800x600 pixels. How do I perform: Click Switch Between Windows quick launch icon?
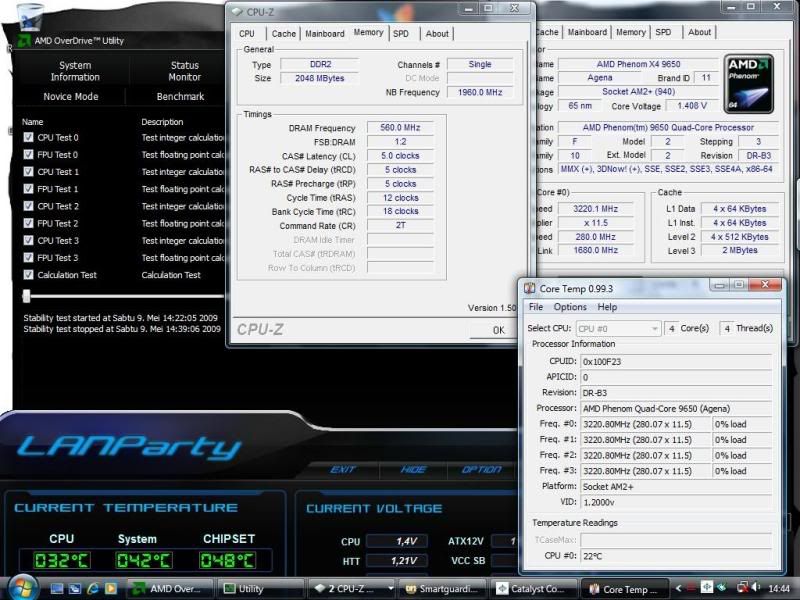point(74,588)
